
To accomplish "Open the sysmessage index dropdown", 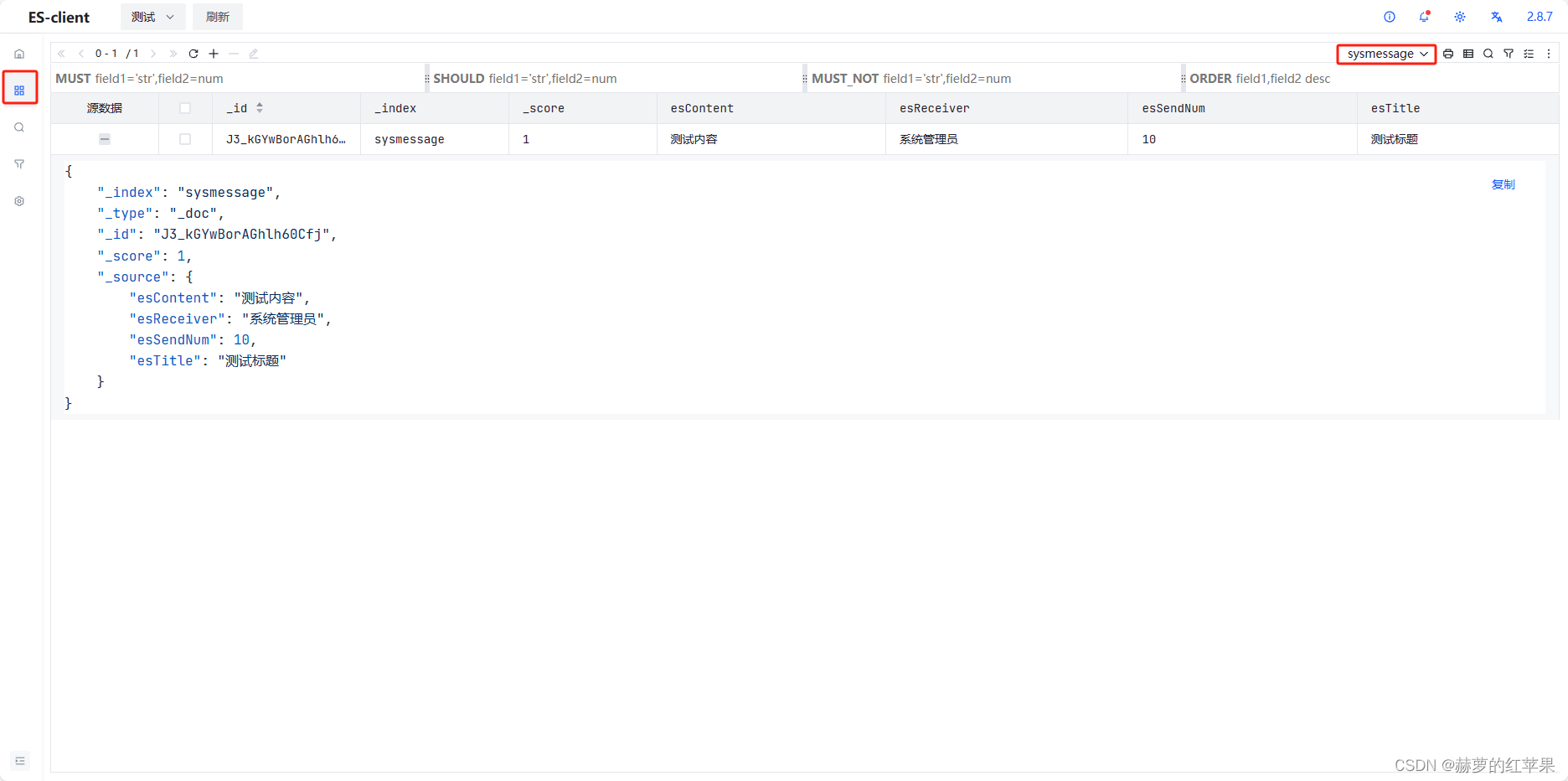I will [x=1386, y=54].
